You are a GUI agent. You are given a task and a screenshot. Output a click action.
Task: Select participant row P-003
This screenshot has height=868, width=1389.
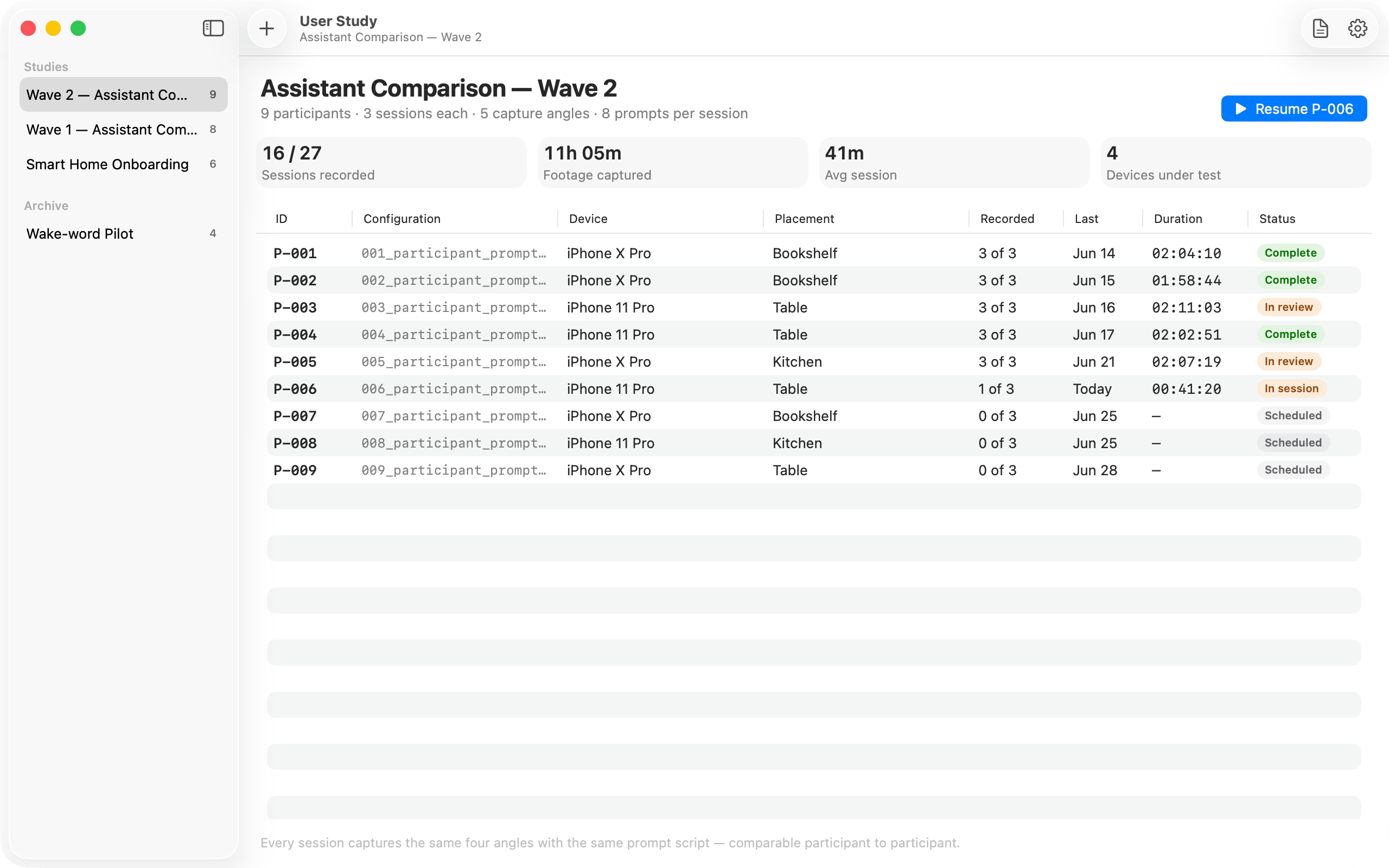pyautogui.click(x=813, y=307)
